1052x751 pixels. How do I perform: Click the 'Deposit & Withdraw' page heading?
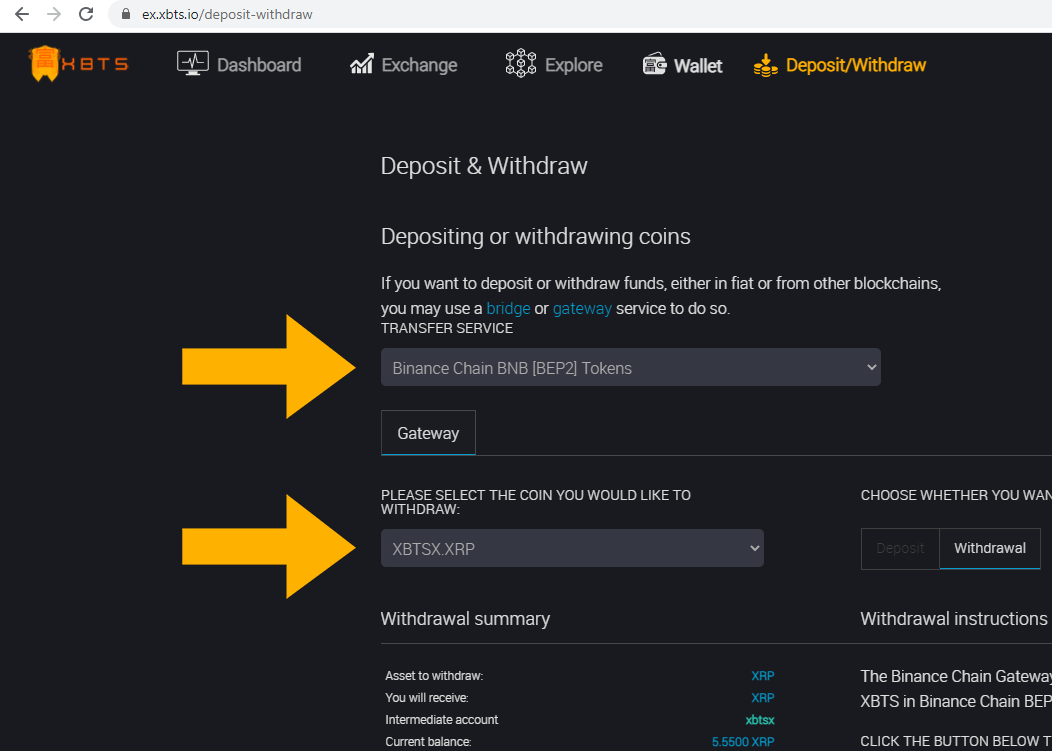click(x=484, y=166)
